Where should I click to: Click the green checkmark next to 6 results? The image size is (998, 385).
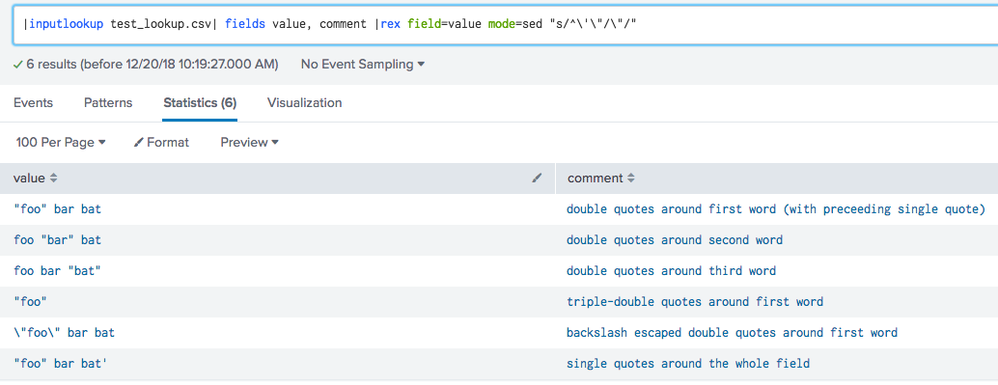point(18,64)
